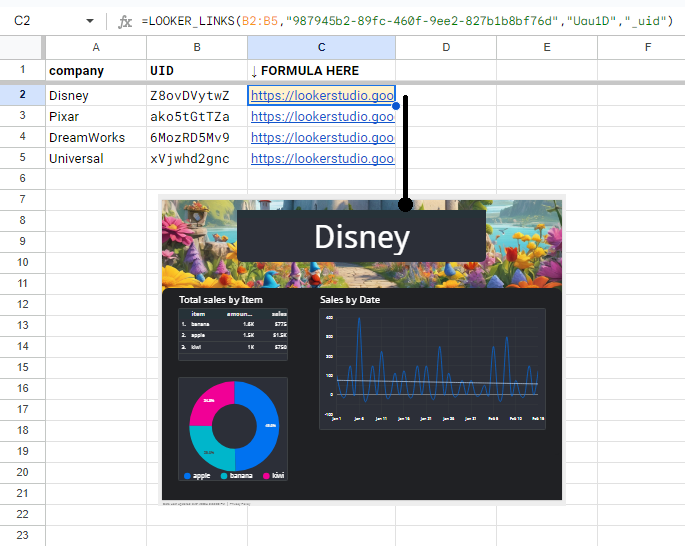Screen dimensions: 685x546
Task: Click the 'kiwi' legend entry under the donut chart
Action: 273,476
